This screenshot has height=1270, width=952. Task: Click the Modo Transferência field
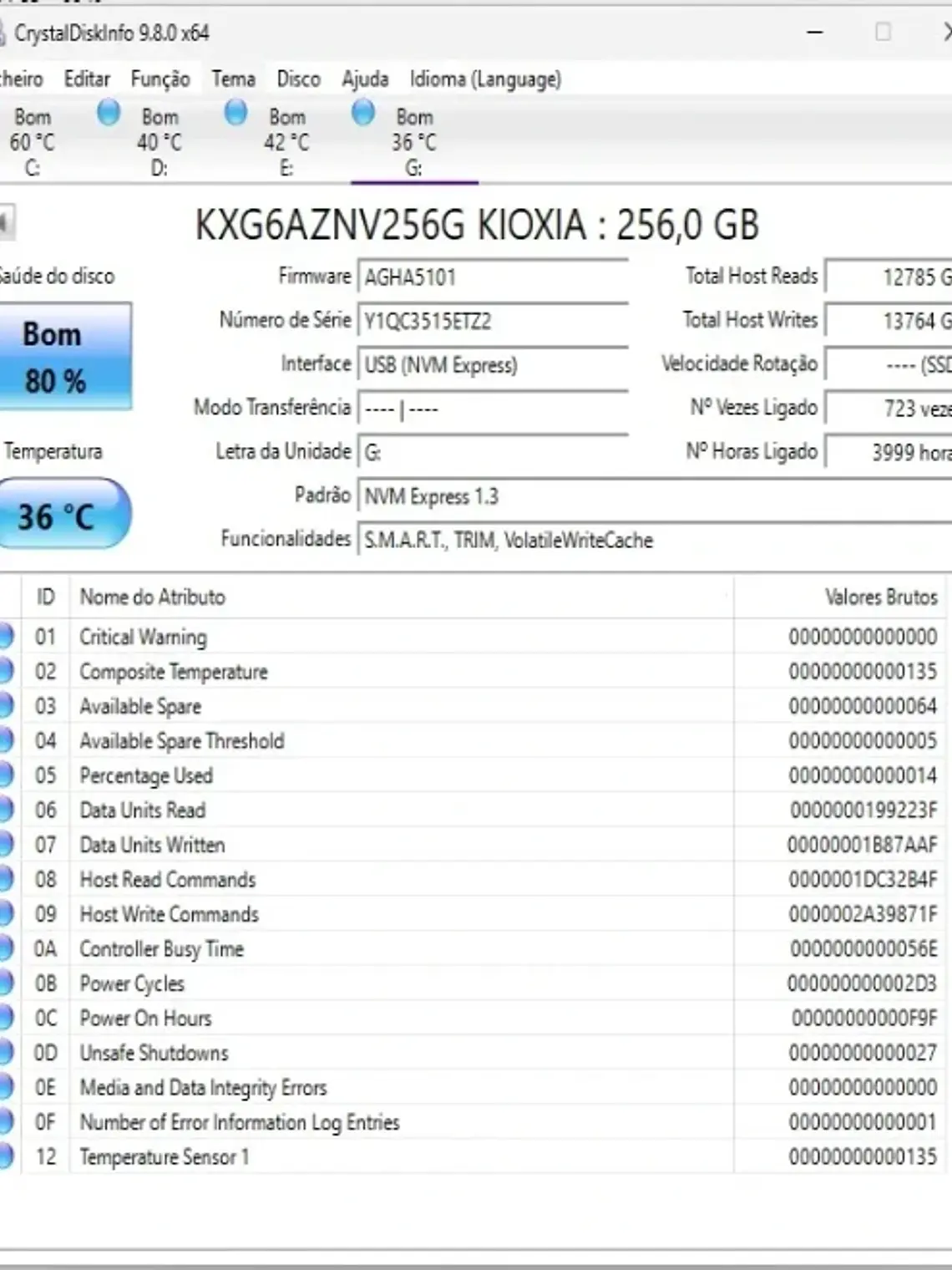pyautogui.click(x=493, y=409)
